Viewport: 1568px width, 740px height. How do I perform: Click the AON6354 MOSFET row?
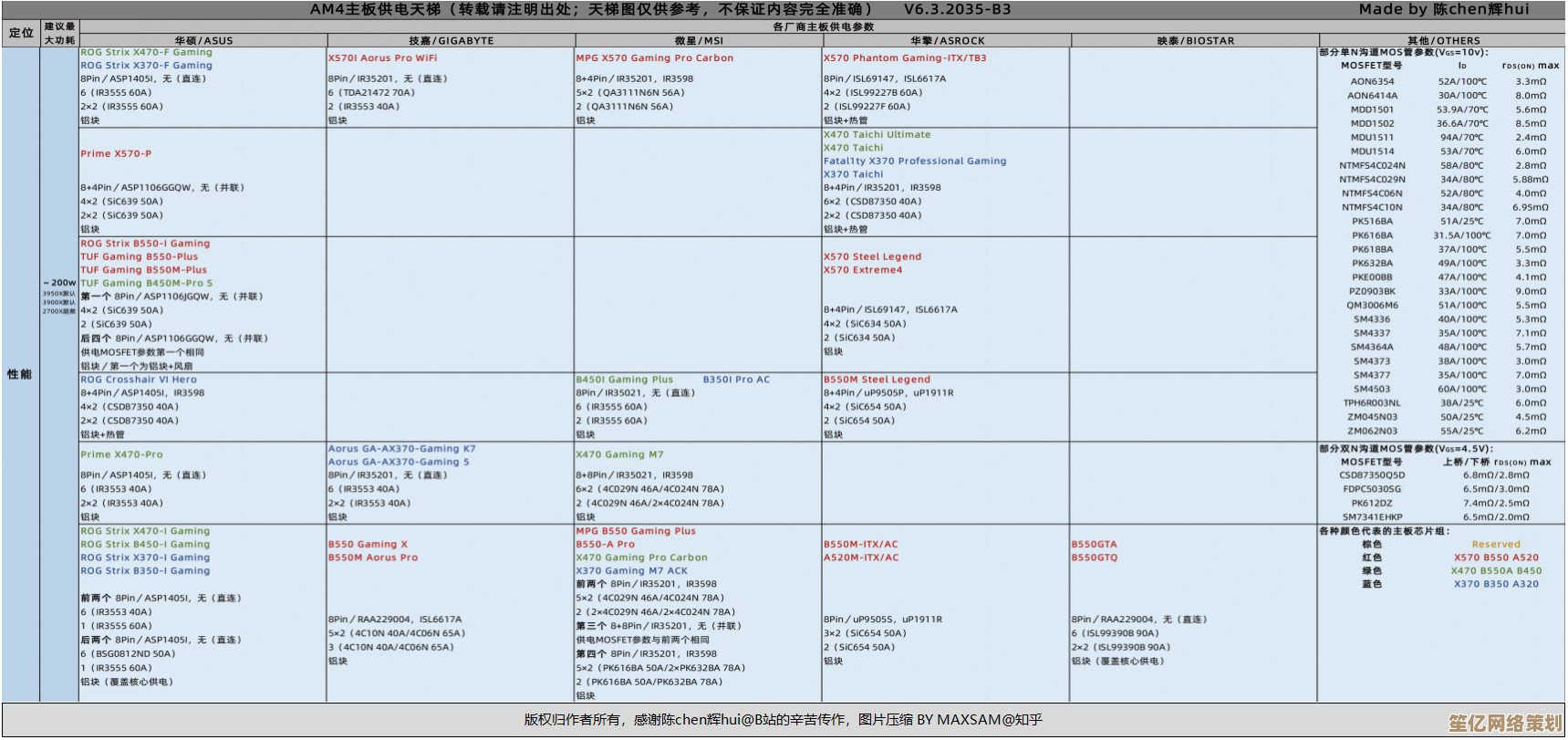(1372, 81)
